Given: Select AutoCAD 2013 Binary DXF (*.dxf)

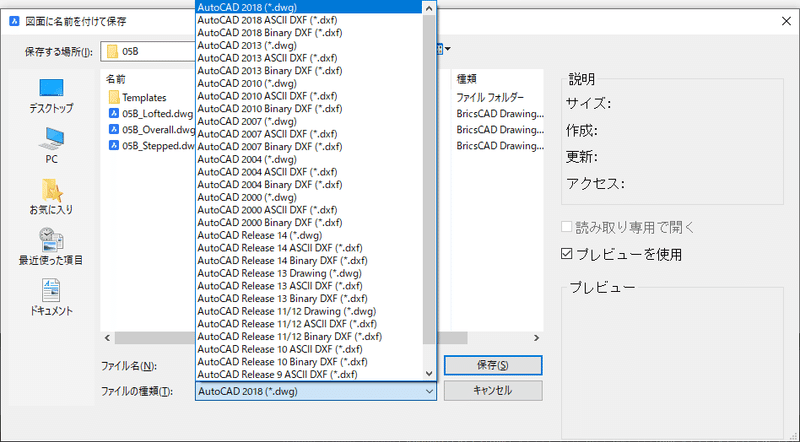Looking at the screenshot, I should click(309, 70).
